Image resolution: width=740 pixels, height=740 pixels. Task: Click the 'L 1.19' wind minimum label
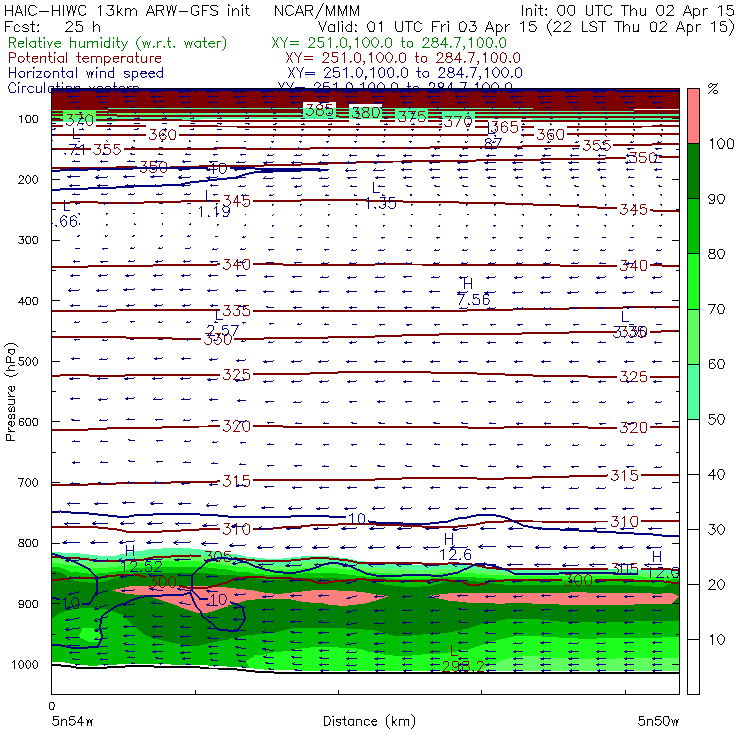[213, 204]
